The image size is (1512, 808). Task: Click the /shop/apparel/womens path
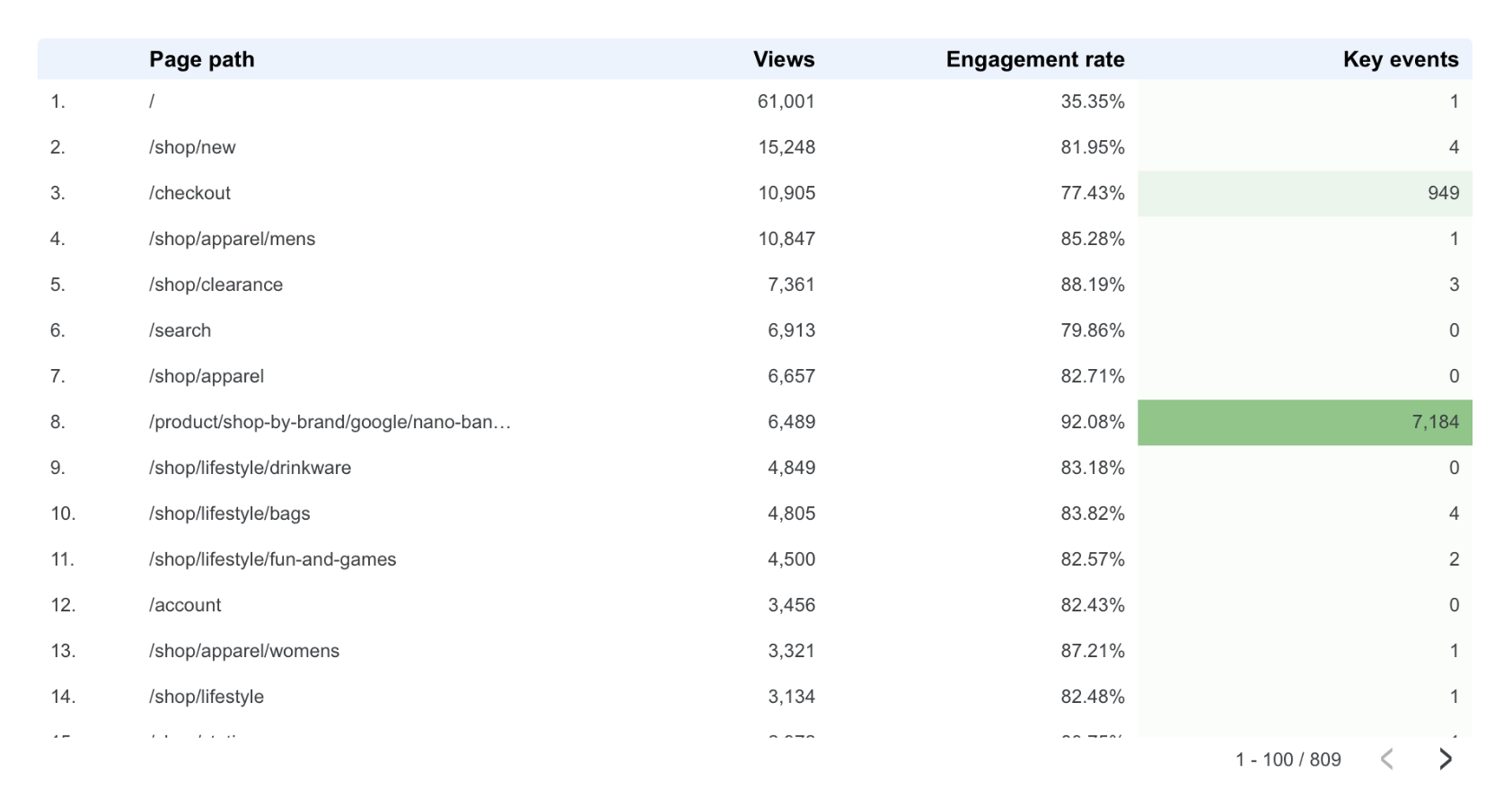(245, 650)
